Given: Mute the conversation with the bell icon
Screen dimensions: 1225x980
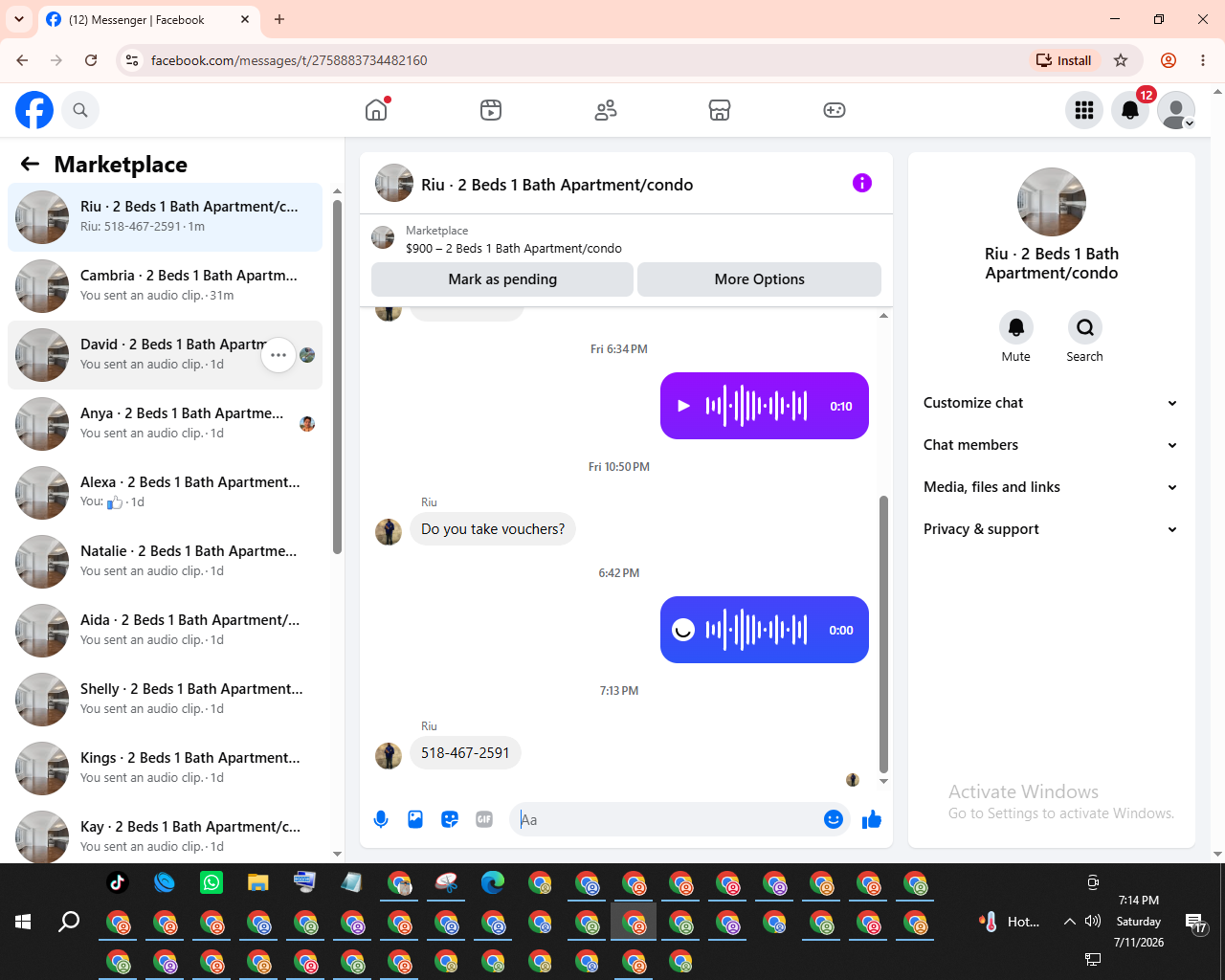Looking at the screenshot, I should [1016, 327].
